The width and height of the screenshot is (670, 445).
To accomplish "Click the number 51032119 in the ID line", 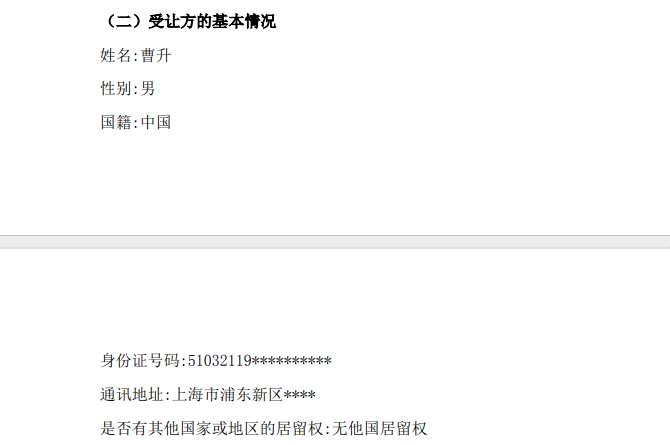I will point(220,360).
